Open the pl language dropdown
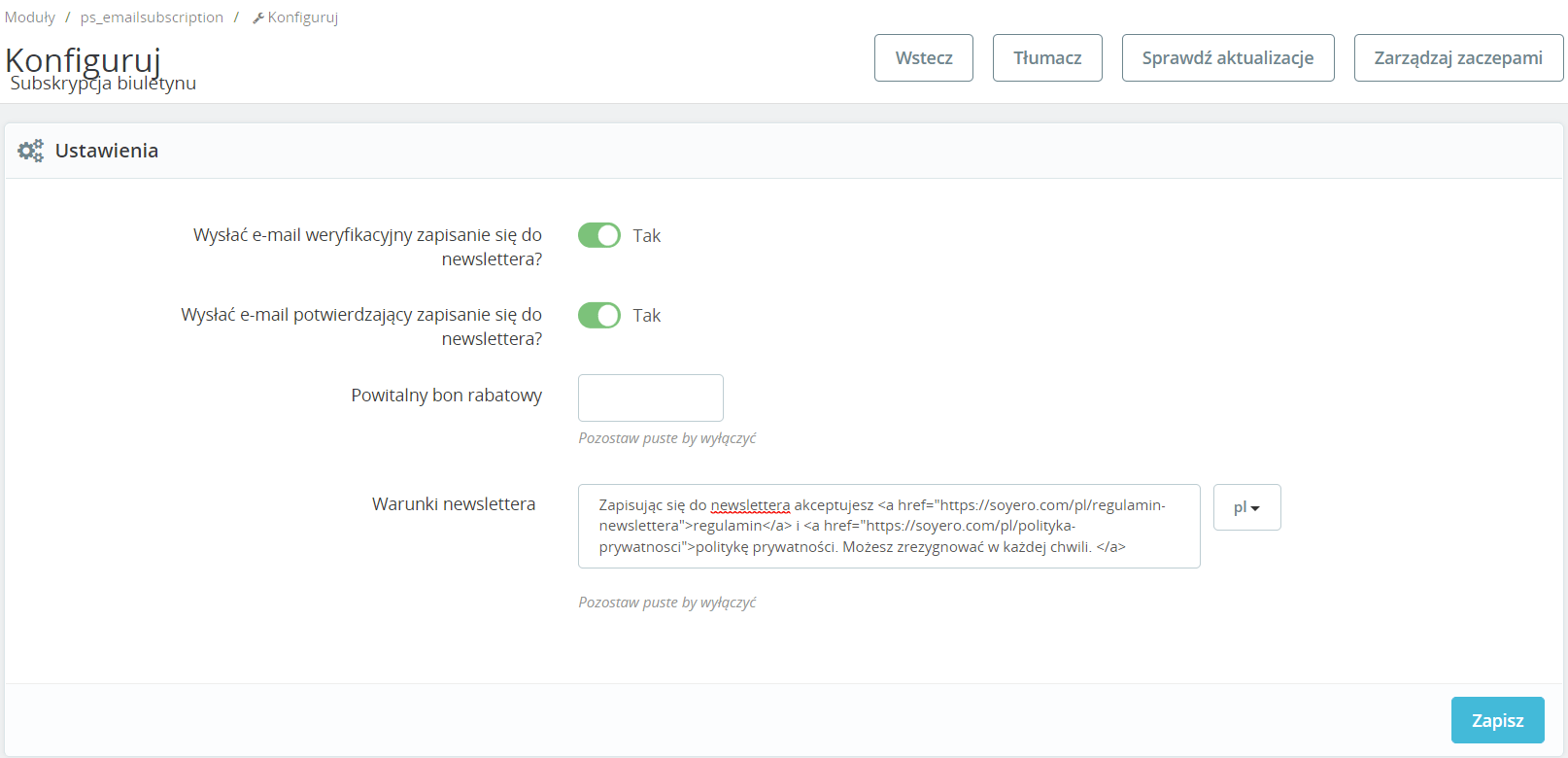Image resolution: width=1568 pixels, height=758 pixels. (1246, 507)
